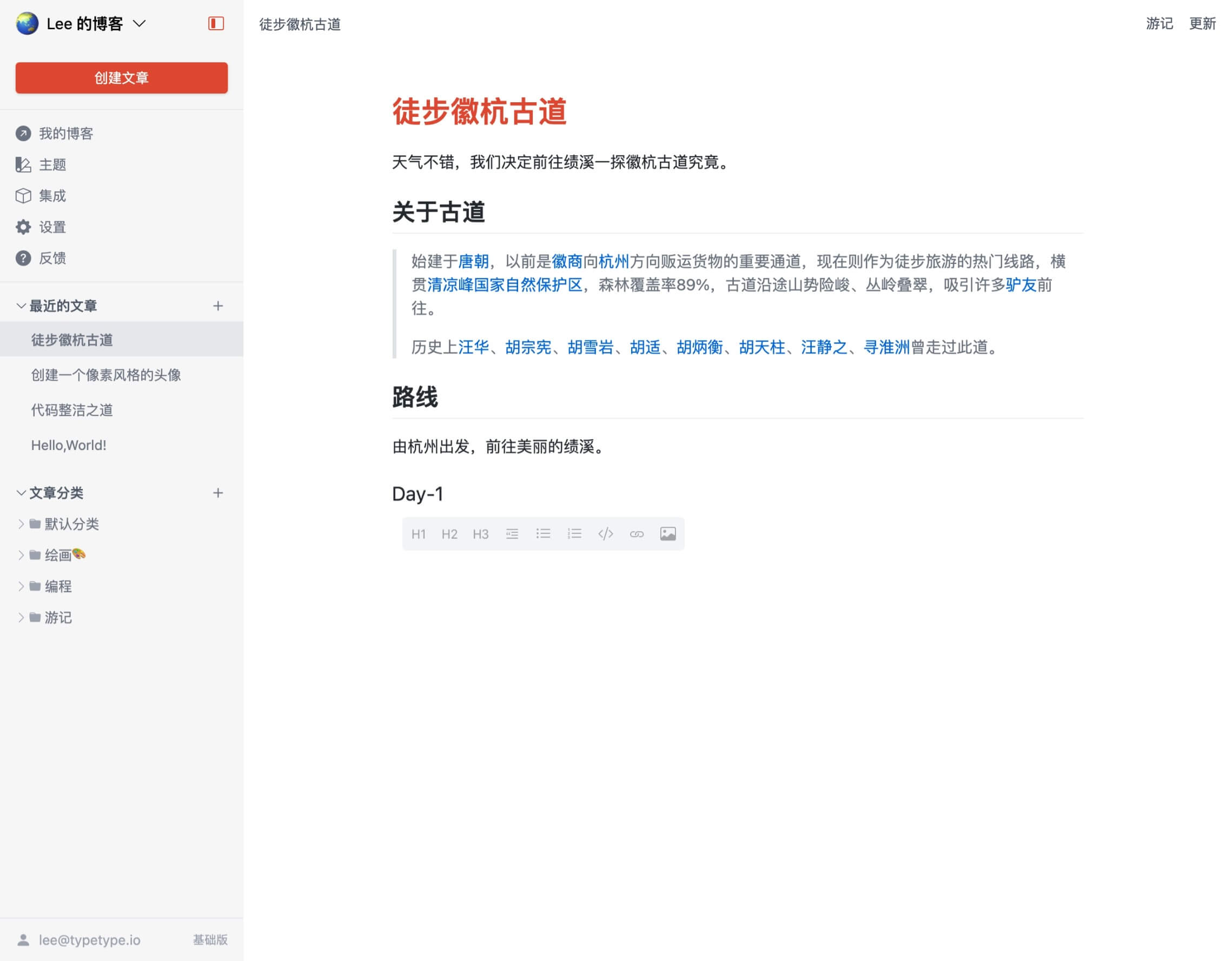This screenshot has width=1232, height=961.
Task: Apply bulleted list formatting
Action: tap(542, 534)
